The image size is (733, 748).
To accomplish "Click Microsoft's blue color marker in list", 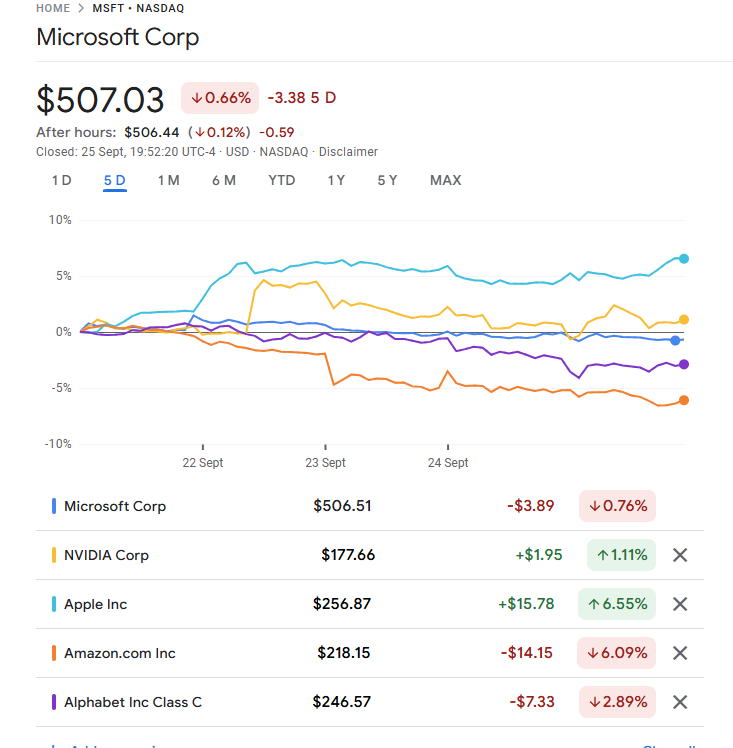I will pos(53,506).
